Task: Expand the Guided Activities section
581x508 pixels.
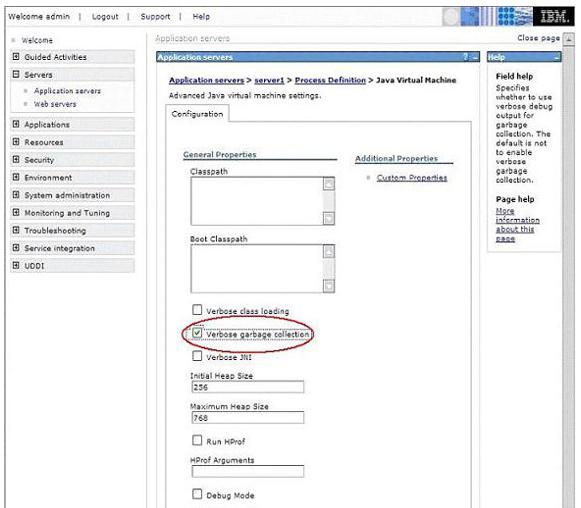Action: (x=16, y=56)
